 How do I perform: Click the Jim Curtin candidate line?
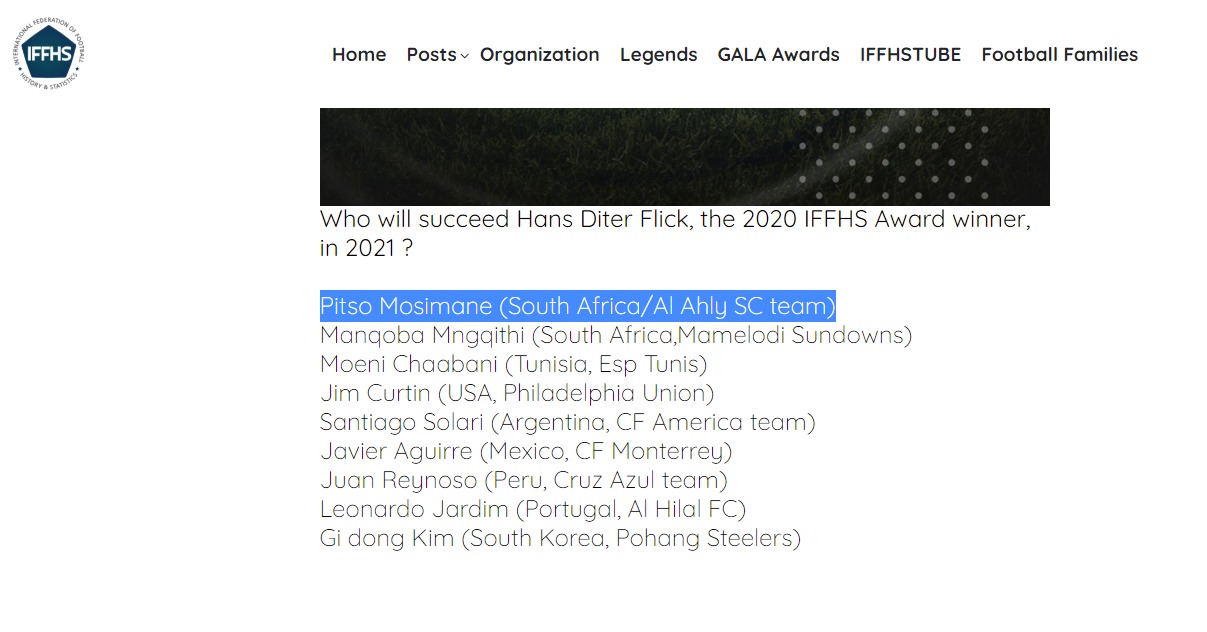[517, 393]
